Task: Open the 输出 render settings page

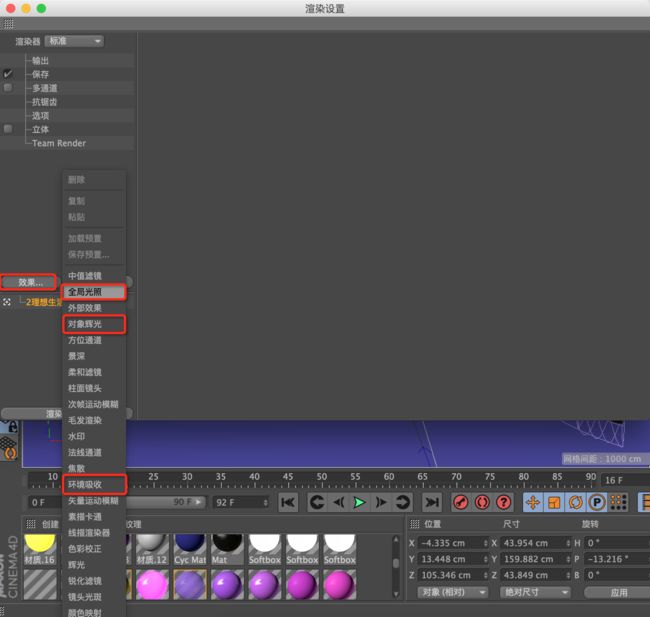Action: click(40, 61)
